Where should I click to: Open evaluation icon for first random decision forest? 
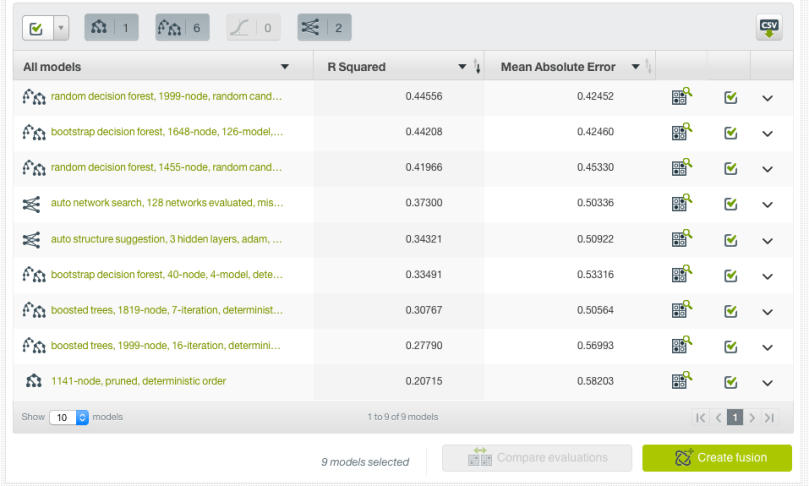[681, 97]
